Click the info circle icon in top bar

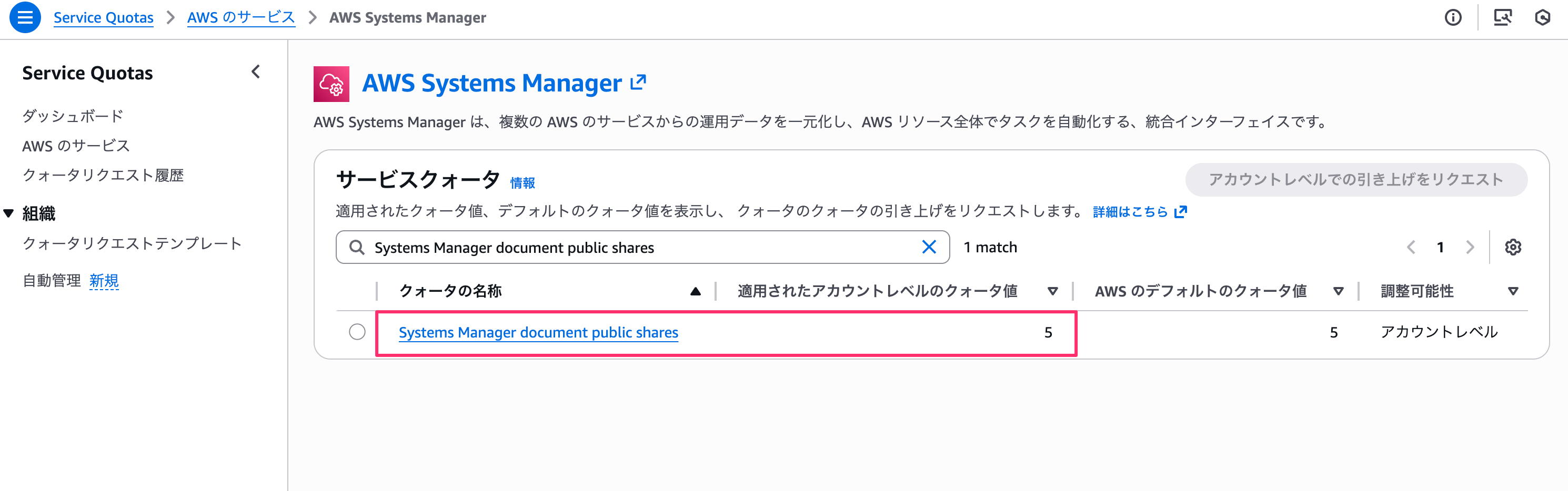pyautogui.click(x=1452, y=18)
